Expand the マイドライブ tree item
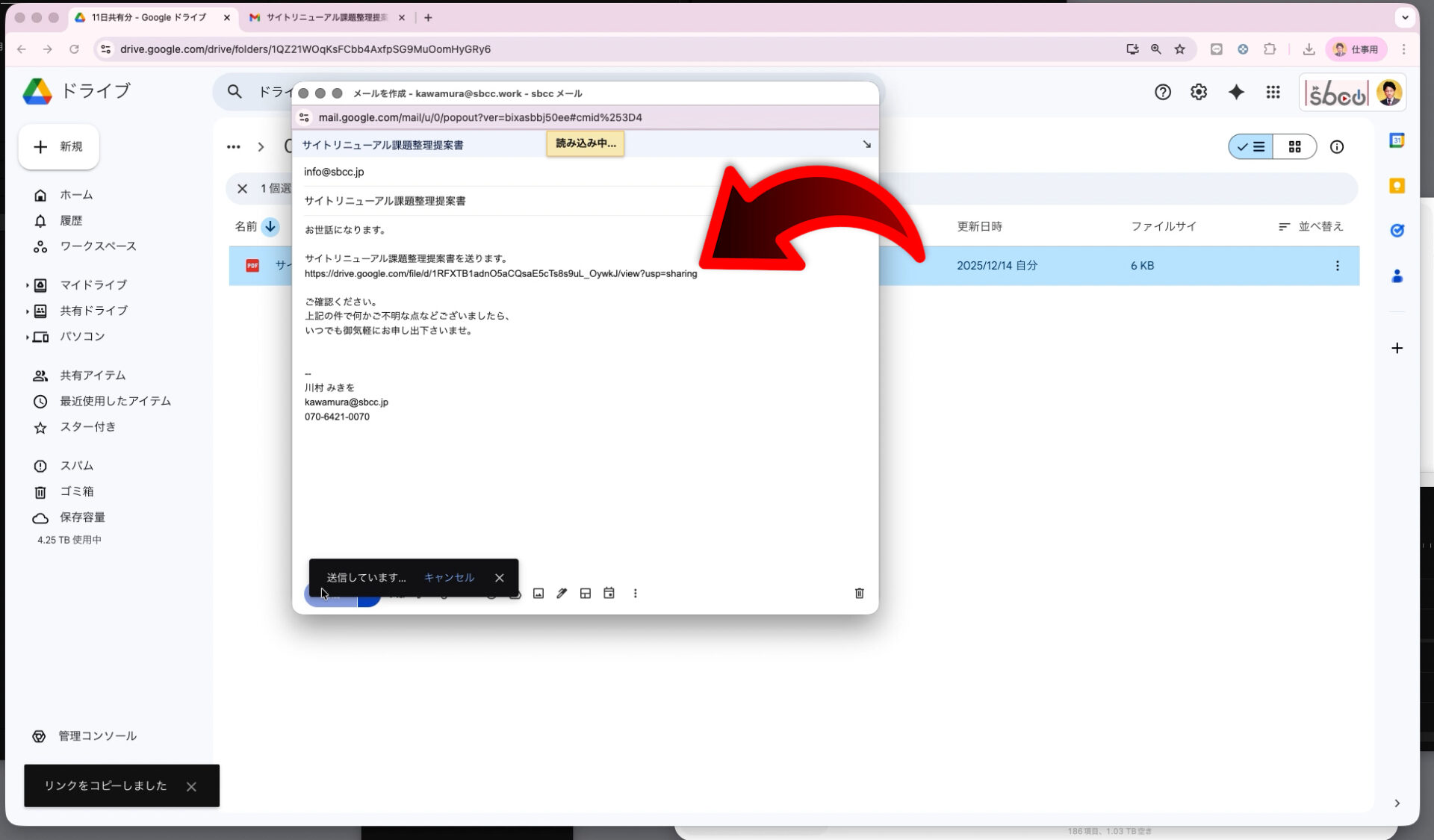The width and height of the screenshot is (1434, 840). (x=28, y=284)
